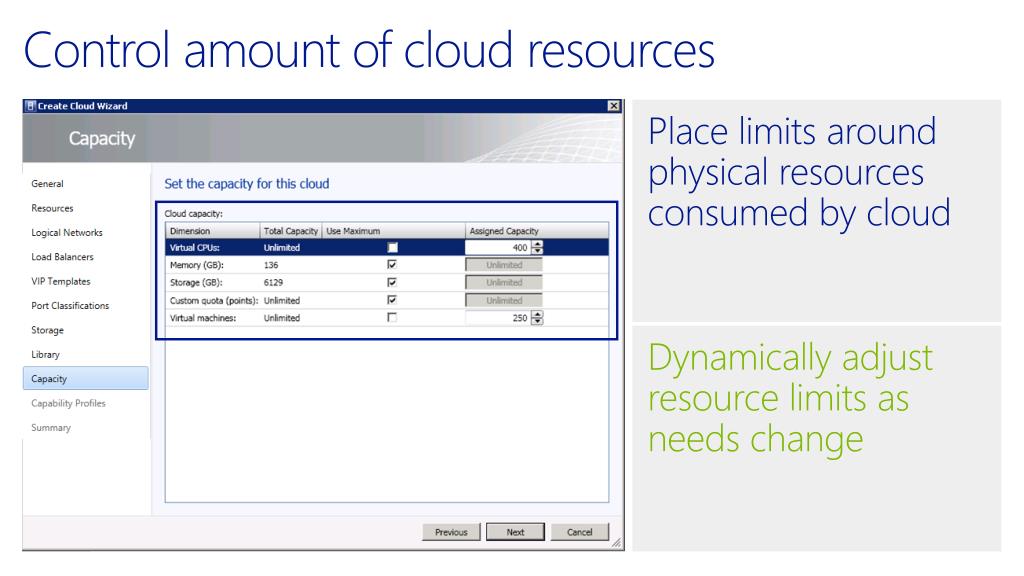
Task: Uncheck Use Maximum for Memory (GB)
Action: tap(392, 264)
